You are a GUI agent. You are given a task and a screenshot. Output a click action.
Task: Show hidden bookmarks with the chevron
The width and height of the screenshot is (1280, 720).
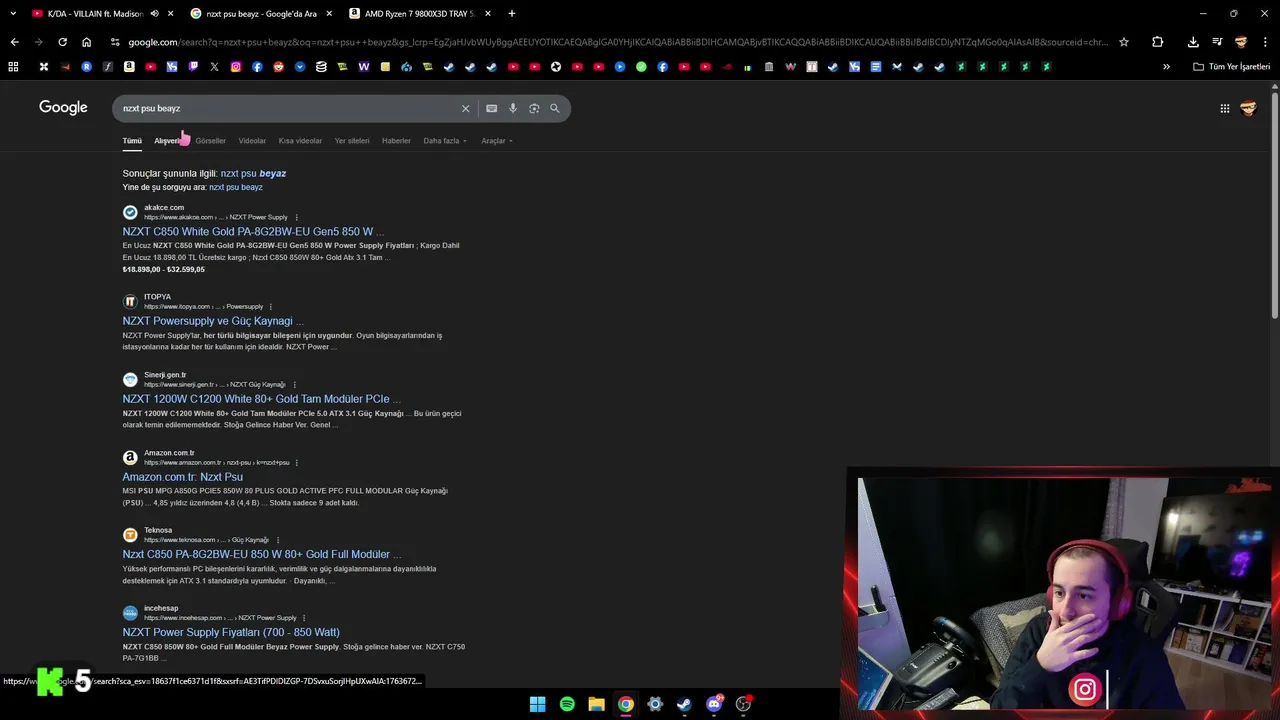(x=1166, y=67)
